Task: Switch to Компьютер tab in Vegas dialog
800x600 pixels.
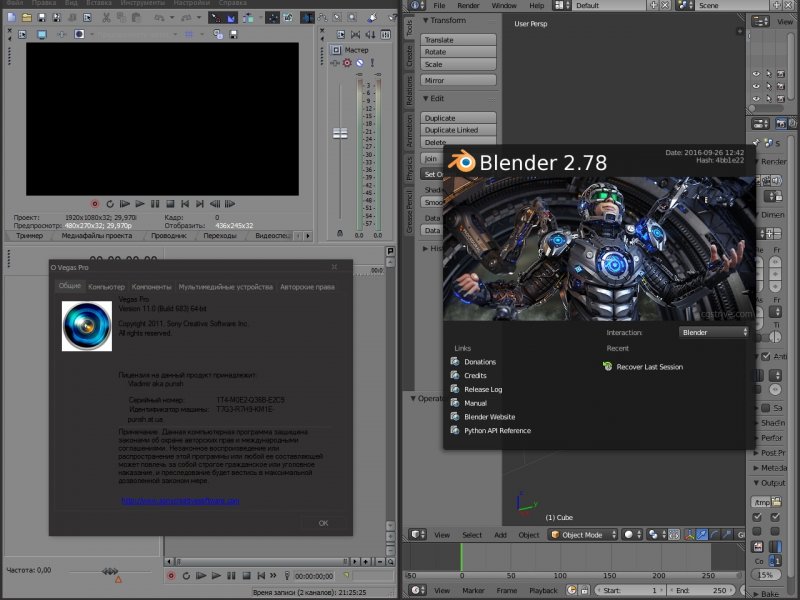Action: pyautogui.click(x=106, y=287)
